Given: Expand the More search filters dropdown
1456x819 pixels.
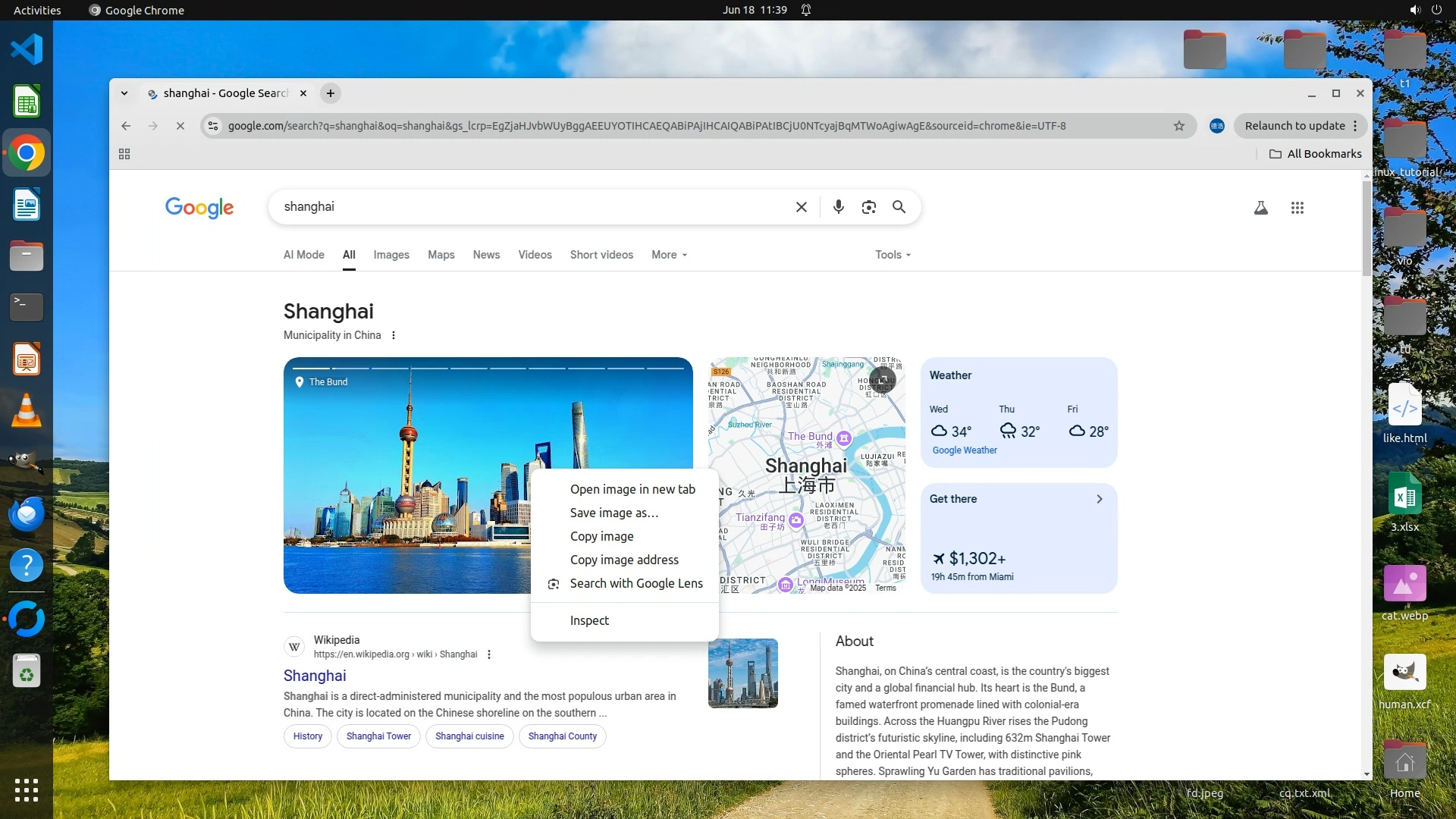Looking at the screenshot, I should click(x=669, y=255).
